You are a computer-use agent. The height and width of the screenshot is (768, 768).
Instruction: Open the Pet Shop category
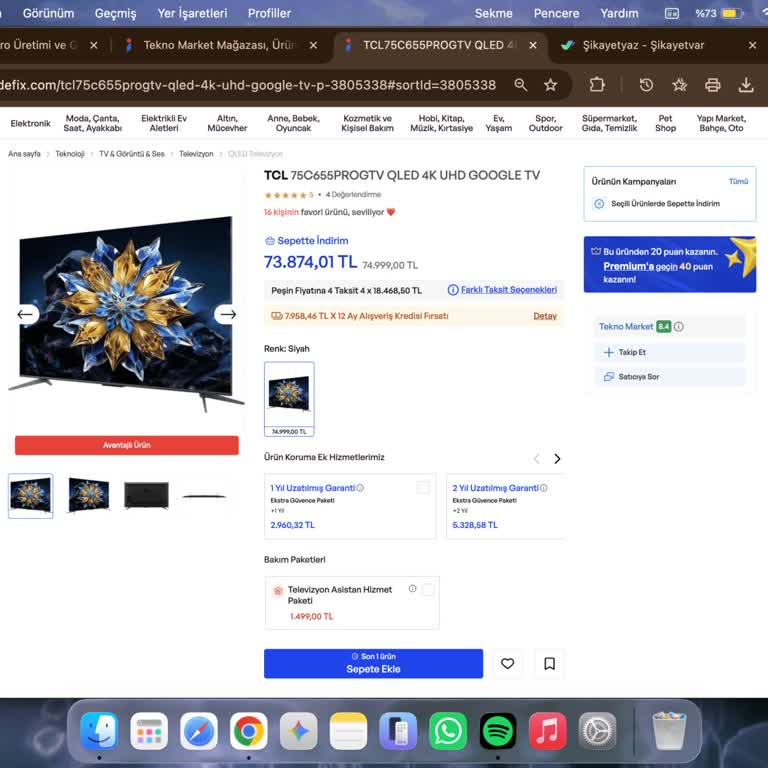pyautogui.click(x=665, y=123)
